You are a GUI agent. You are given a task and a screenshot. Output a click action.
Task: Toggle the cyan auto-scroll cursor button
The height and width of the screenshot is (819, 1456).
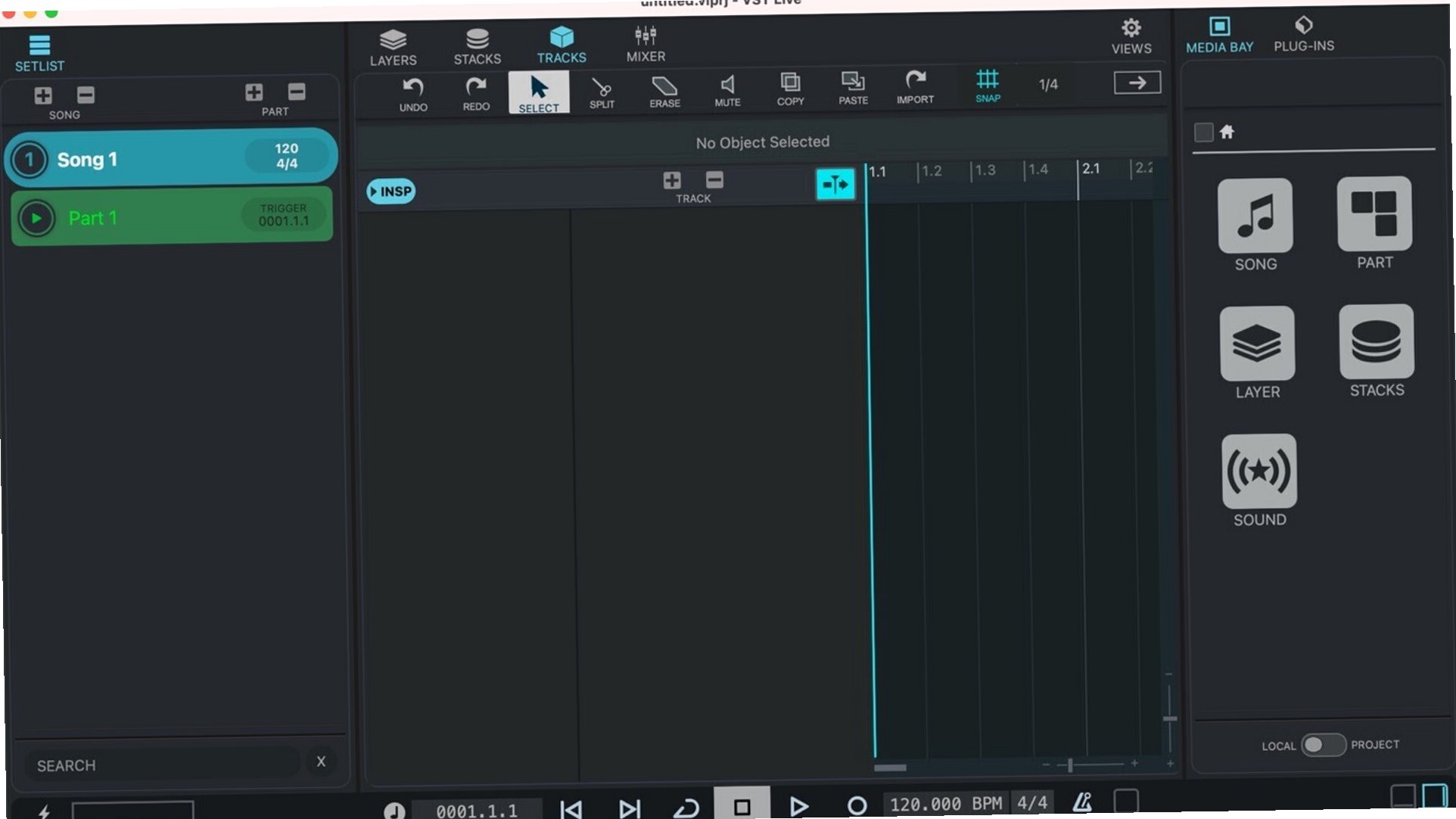835,184
